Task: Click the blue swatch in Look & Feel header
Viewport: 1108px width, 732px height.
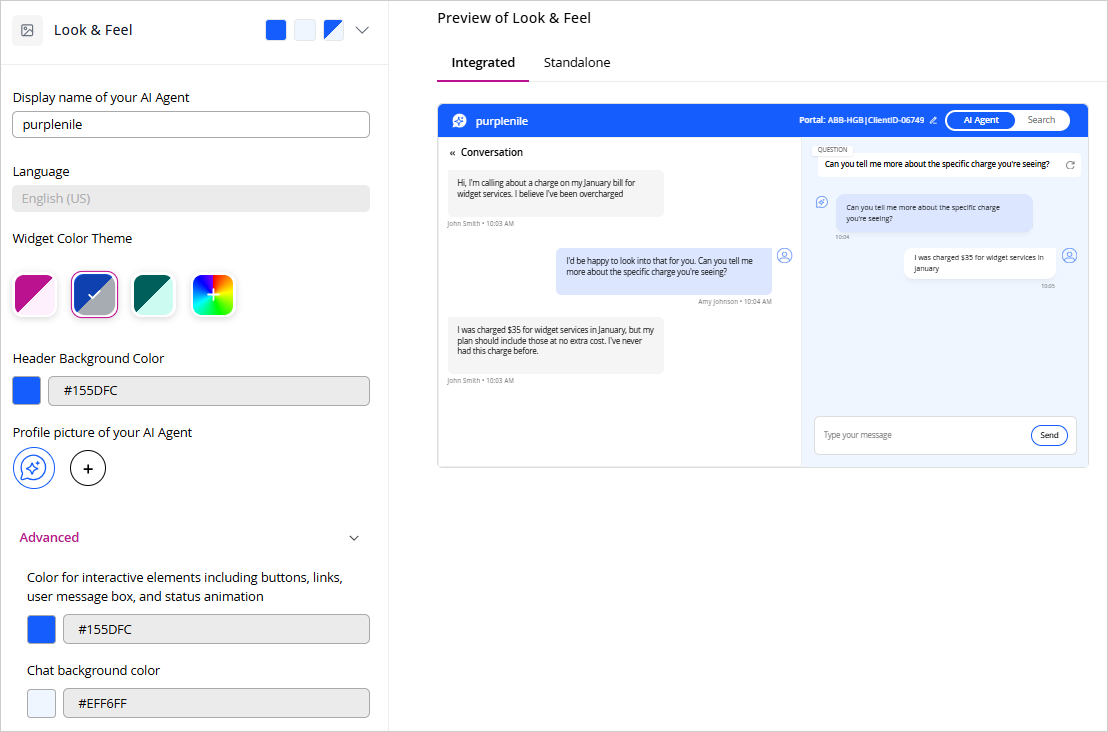Action: click(x=276, y=30)
